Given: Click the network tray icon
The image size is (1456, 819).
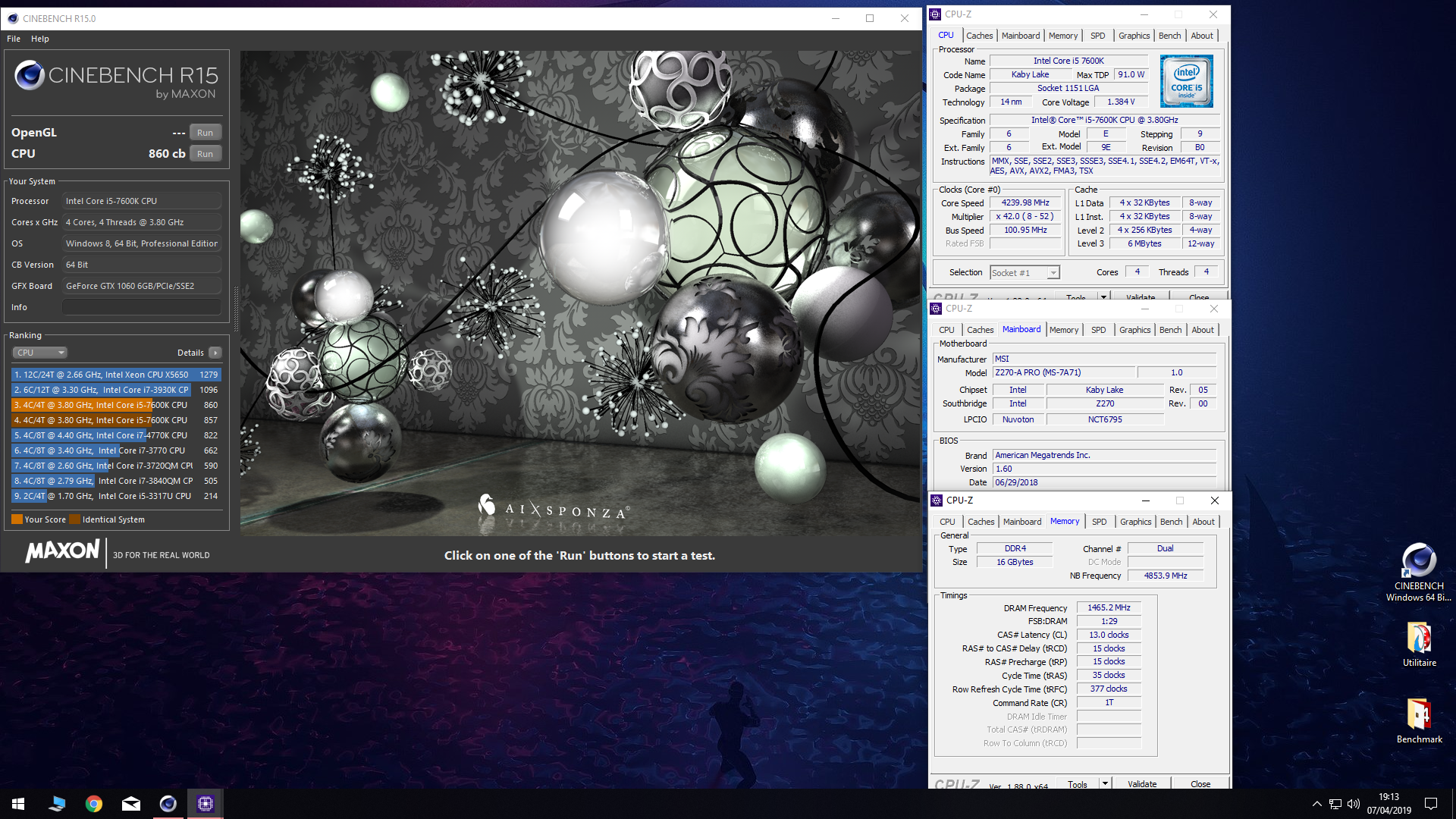Looking at the screenshot, I should point(1335,804).
